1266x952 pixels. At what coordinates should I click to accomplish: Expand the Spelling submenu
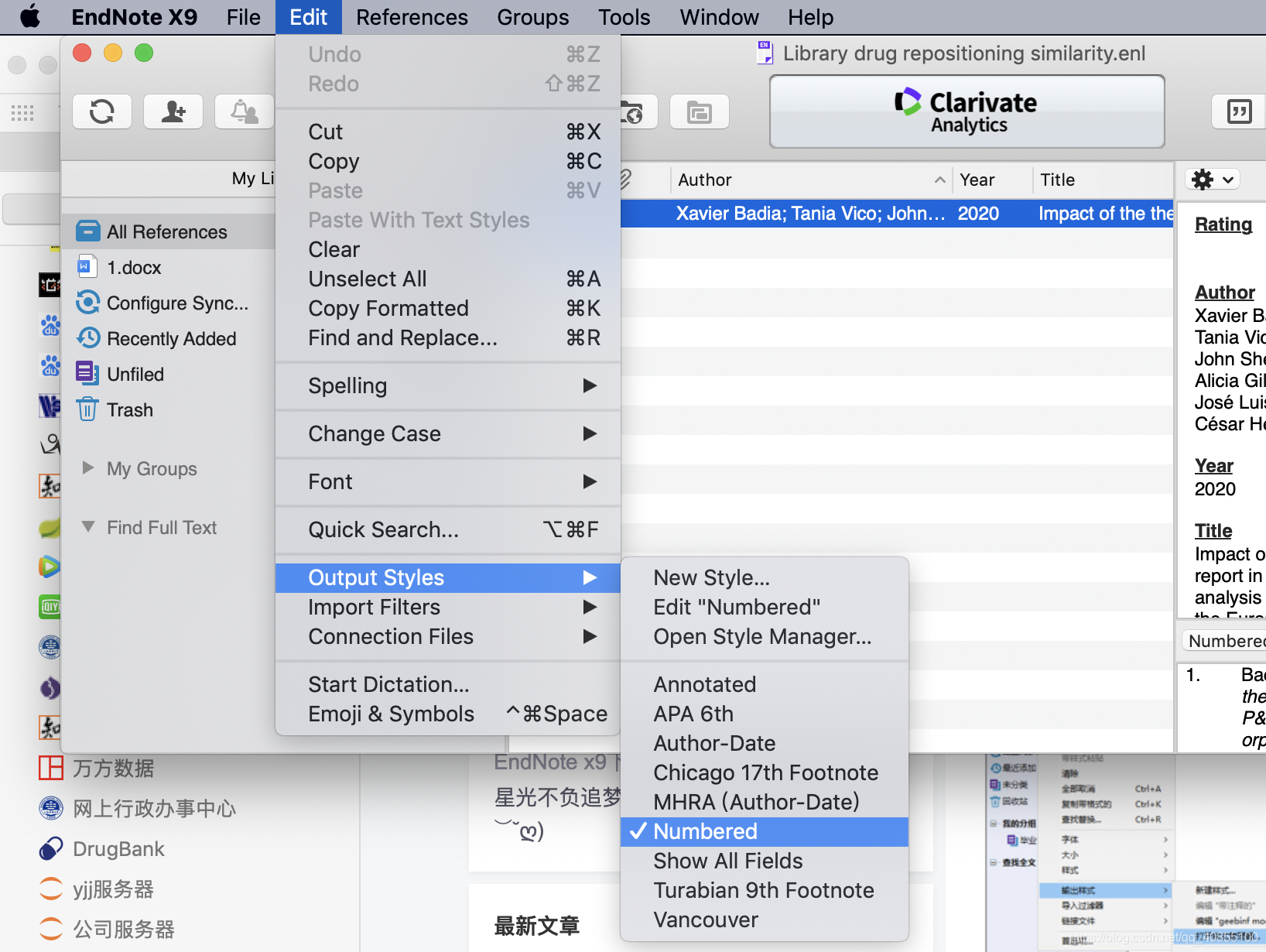pyautogui.click(x=448, y=385)
